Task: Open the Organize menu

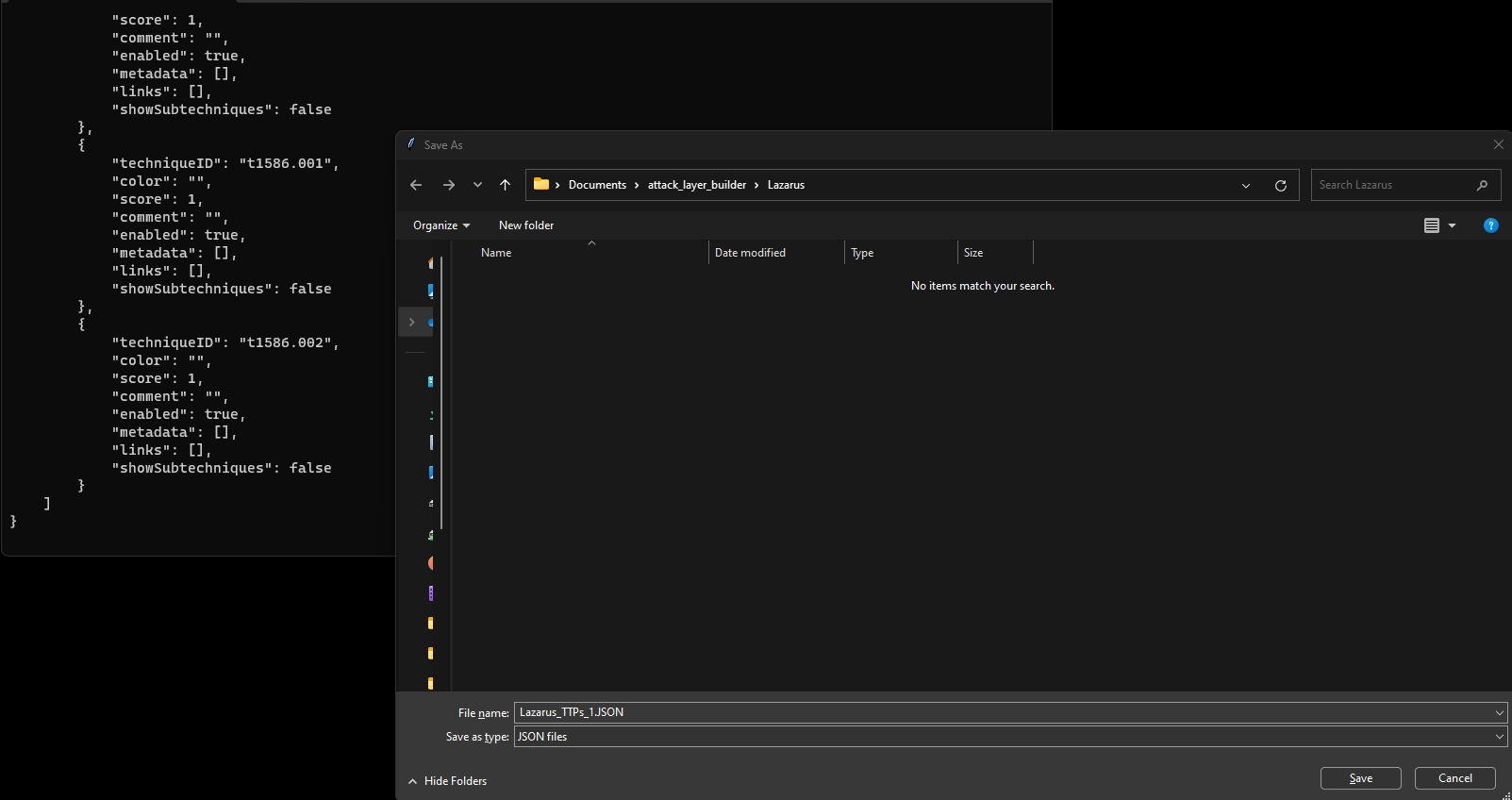Action: (441, 225)
